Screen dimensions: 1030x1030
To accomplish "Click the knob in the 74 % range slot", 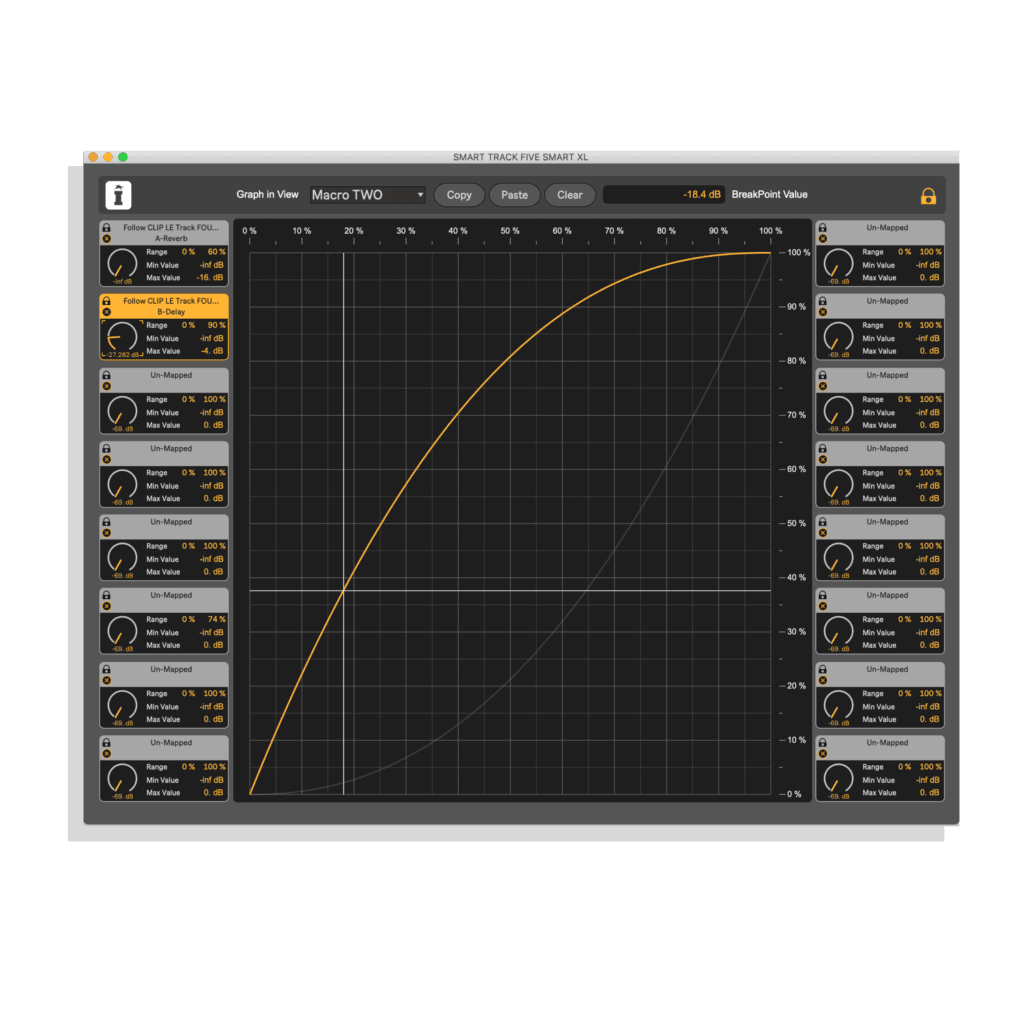I will pos(122,632).
